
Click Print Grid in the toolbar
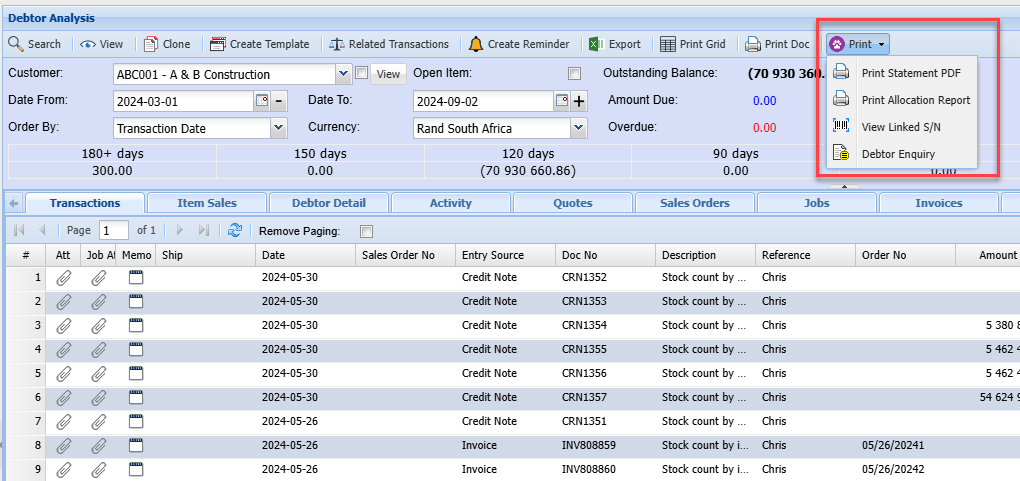[692, 44]
